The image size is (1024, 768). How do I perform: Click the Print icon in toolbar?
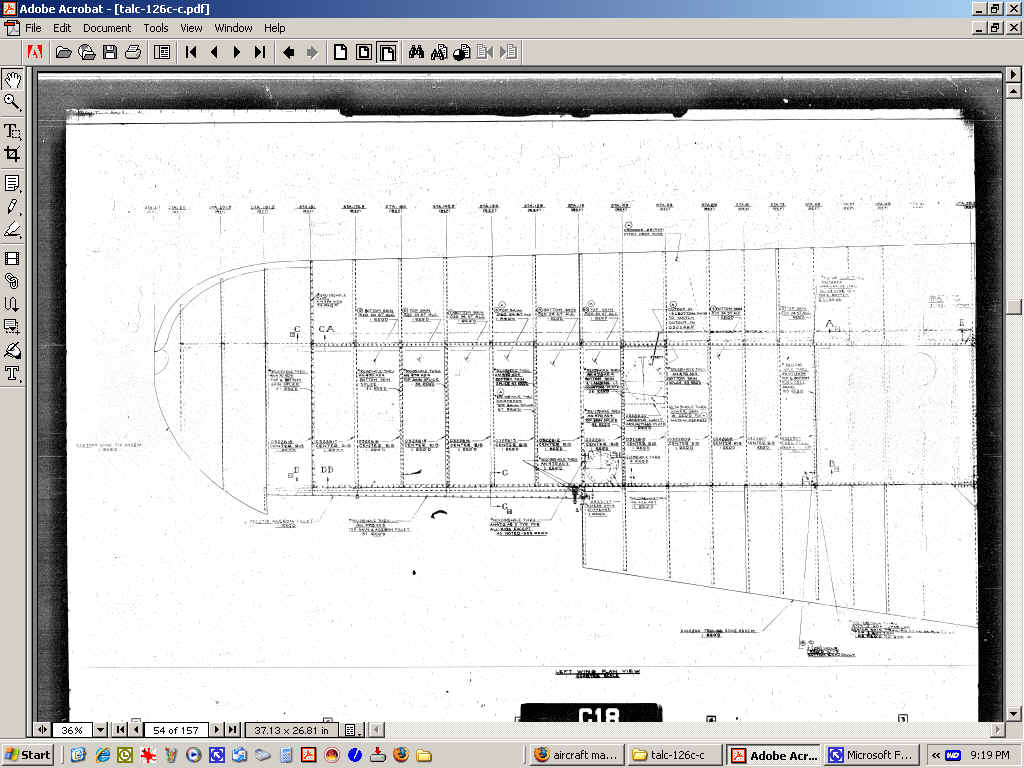coord(133,52)
